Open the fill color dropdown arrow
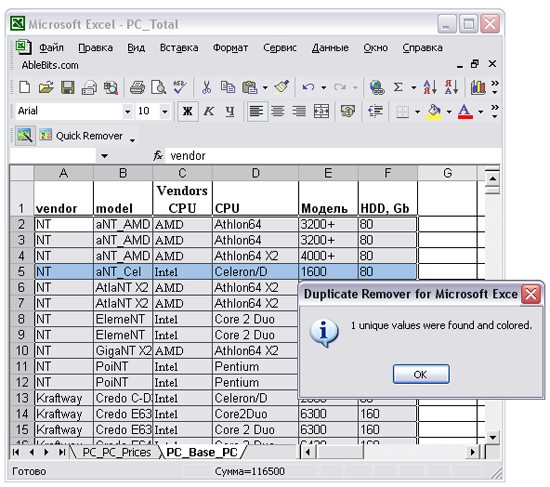Viewport: 550px width, 487px height. tap(449, 112)
